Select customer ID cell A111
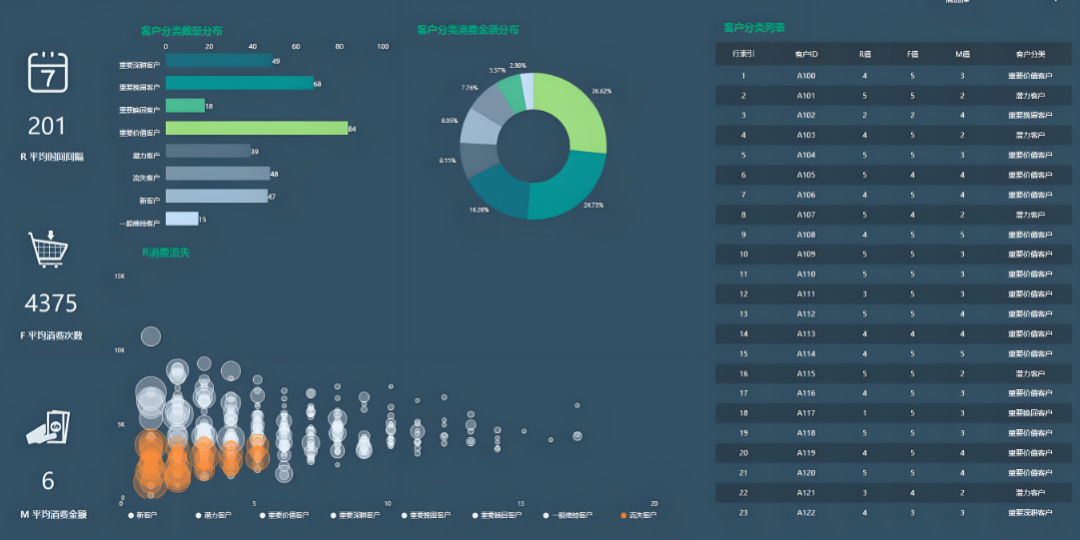 (x=806, y=294)
